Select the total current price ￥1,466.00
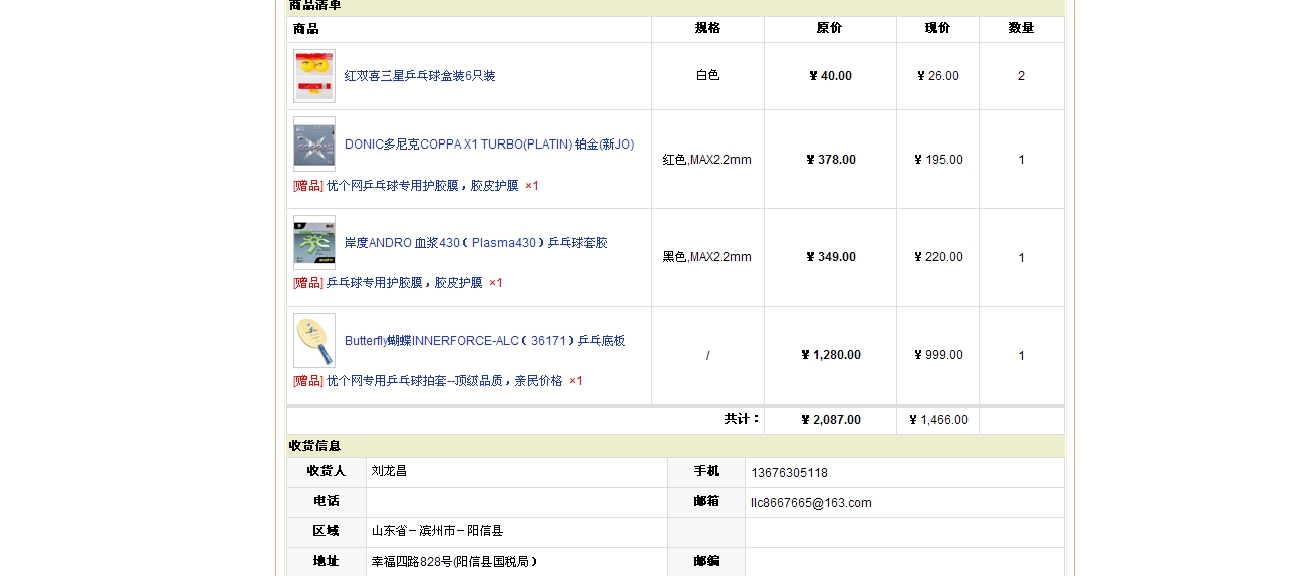Viewport: 1291px width, 576px height. [x=938, y=420]
